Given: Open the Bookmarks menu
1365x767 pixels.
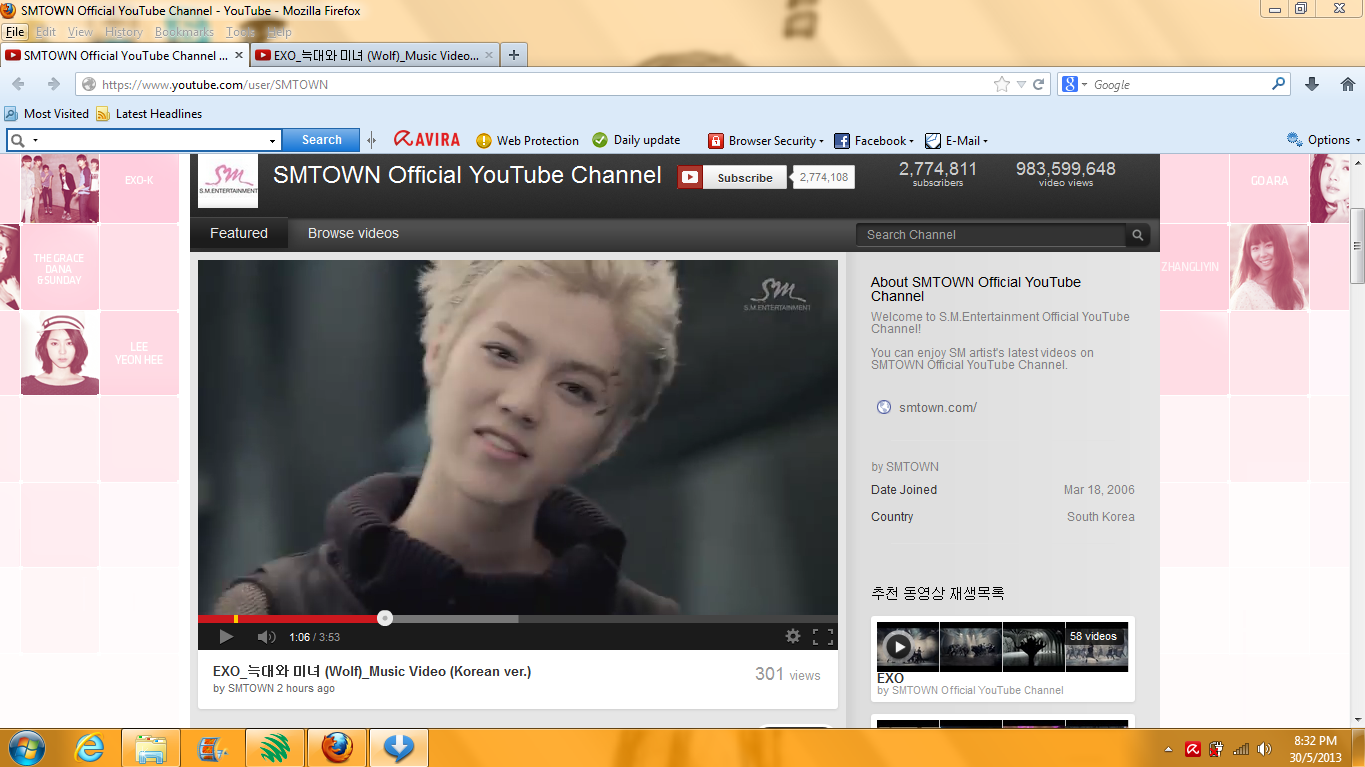Looking at the screenshot, I should click(x=184, y=32).
